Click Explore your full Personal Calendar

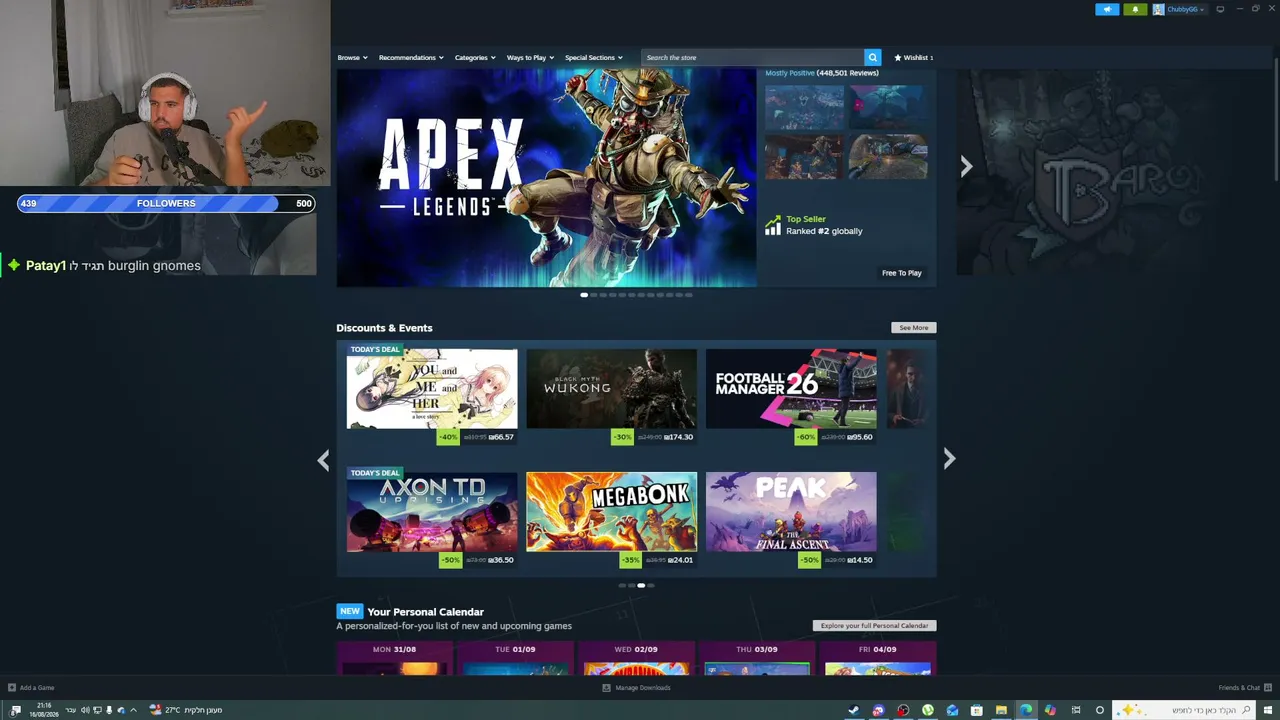[875, 626]
